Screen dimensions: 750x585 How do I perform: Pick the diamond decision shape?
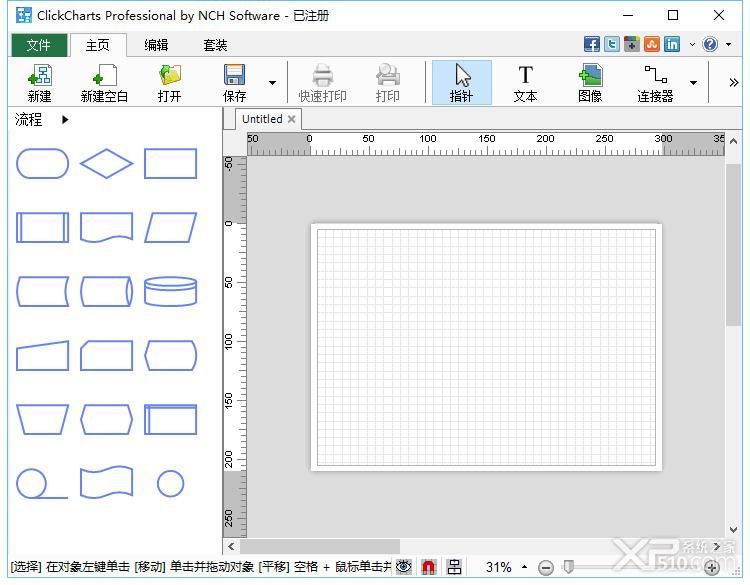pyautogui.click(x=106, y=164)
